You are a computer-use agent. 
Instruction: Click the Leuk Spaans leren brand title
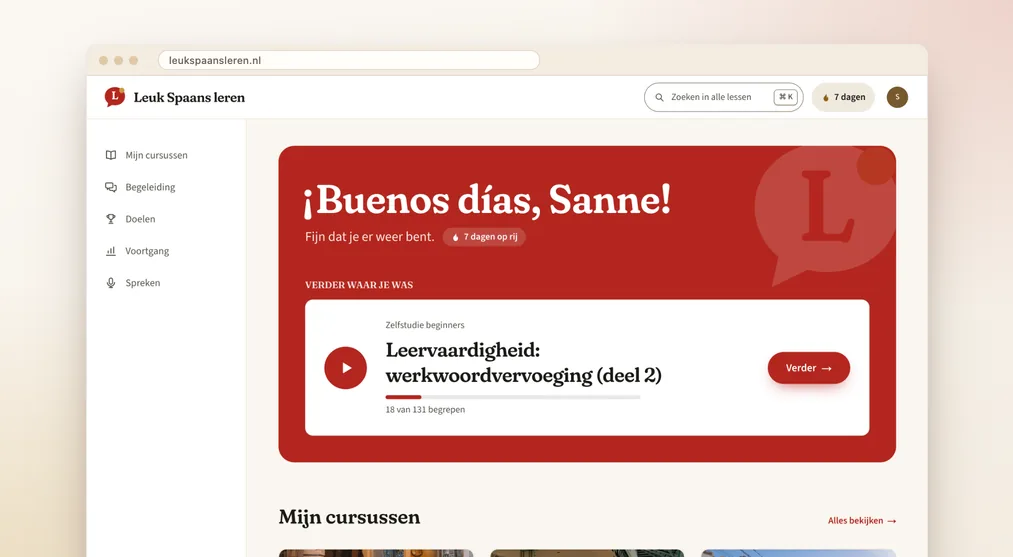(189, 98)
